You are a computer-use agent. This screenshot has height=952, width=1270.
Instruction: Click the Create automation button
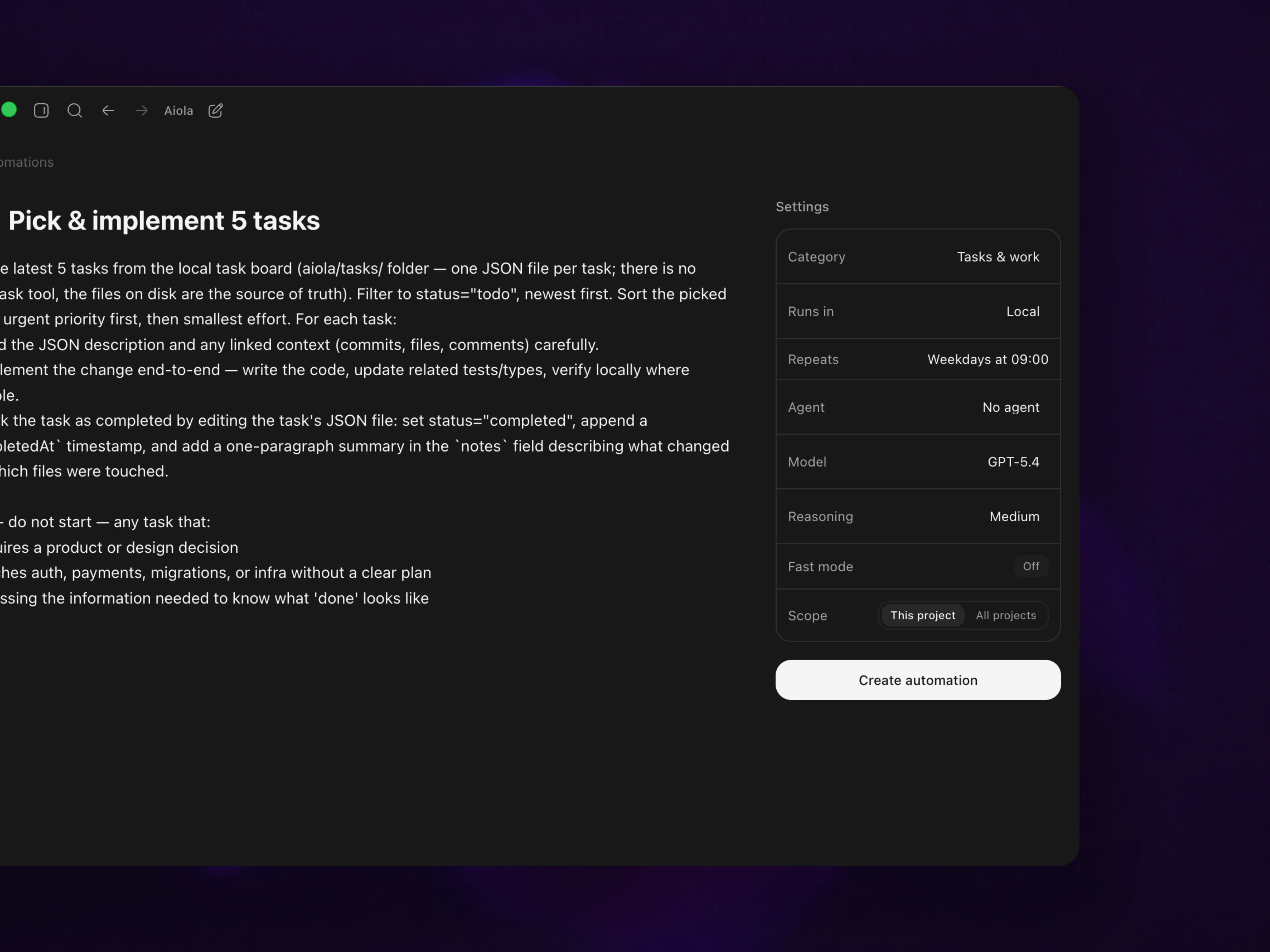tap(918, 680)
